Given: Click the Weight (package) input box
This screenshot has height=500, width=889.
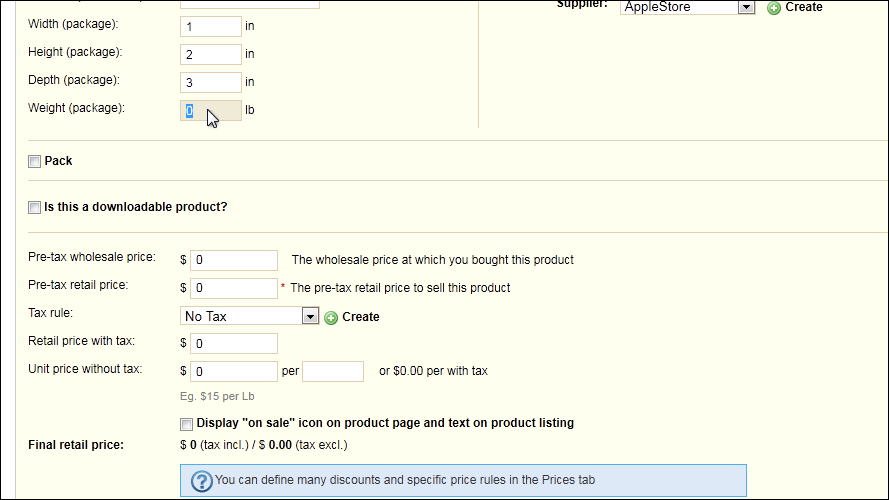Looking at the screenshot, I should point(211,111).
